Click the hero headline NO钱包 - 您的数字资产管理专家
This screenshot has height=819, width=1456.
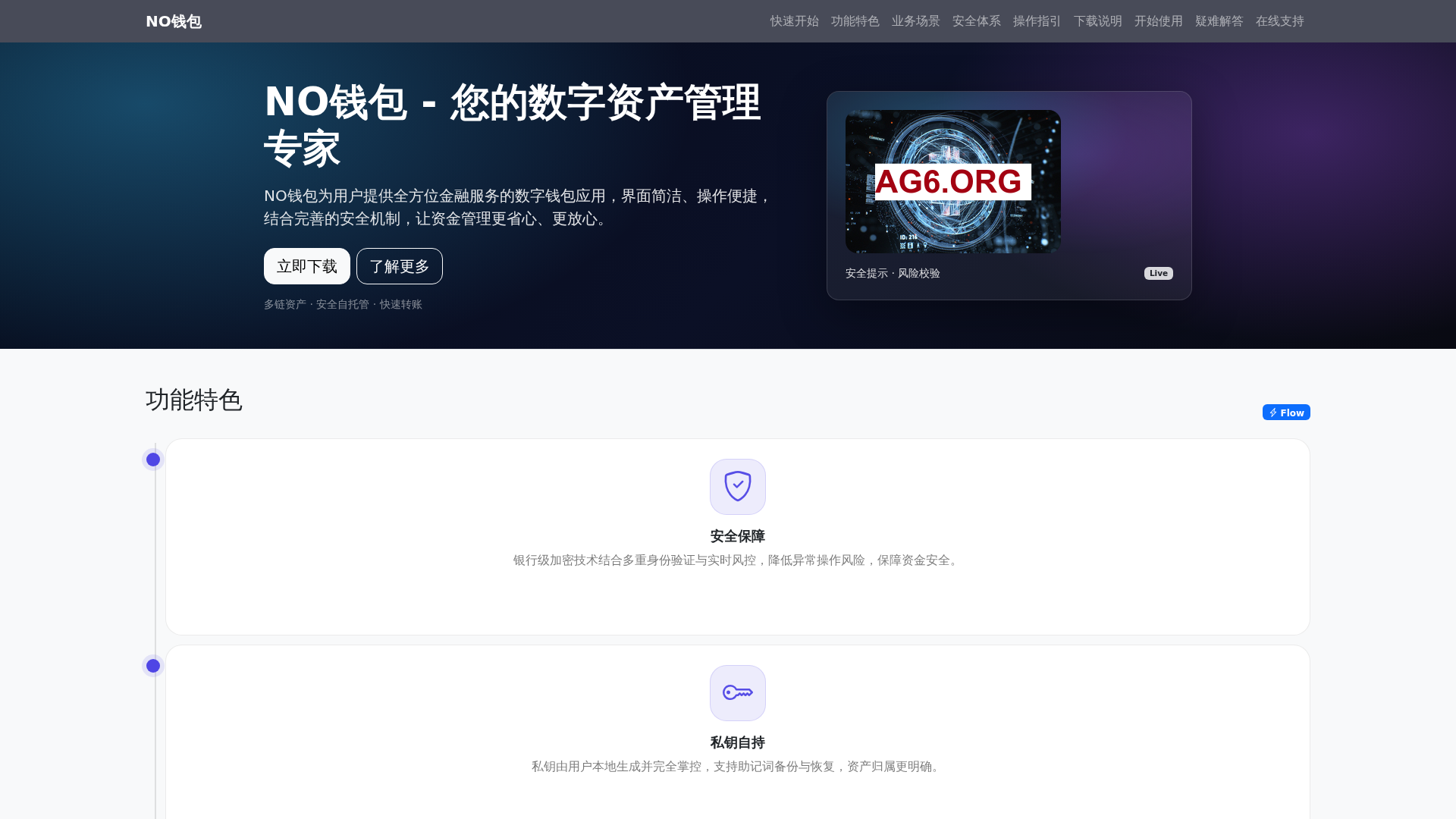(513, 125)
